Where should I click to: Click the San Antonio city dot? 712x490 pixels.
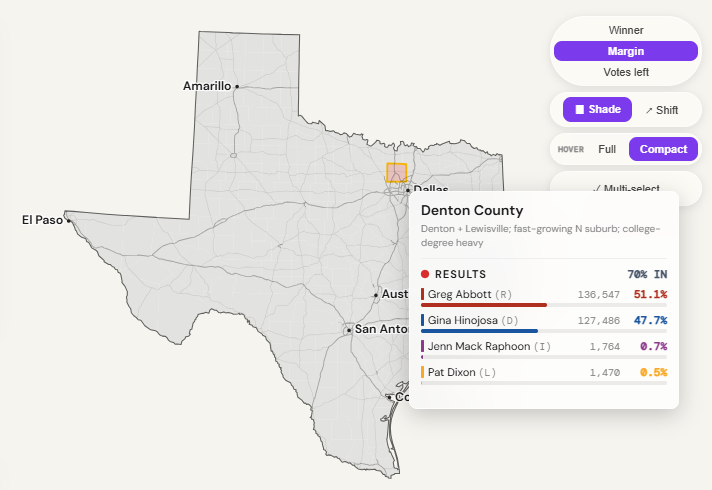click(349, 330)
